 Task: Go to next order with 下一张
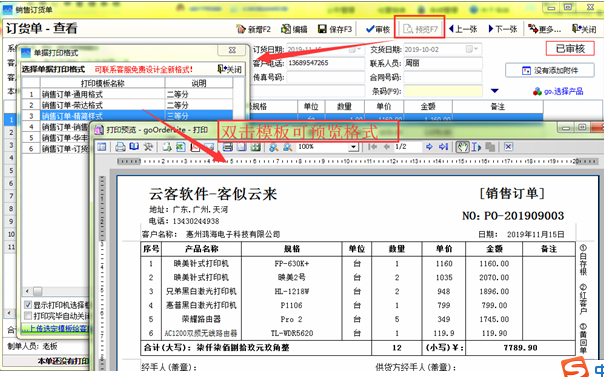503,29
